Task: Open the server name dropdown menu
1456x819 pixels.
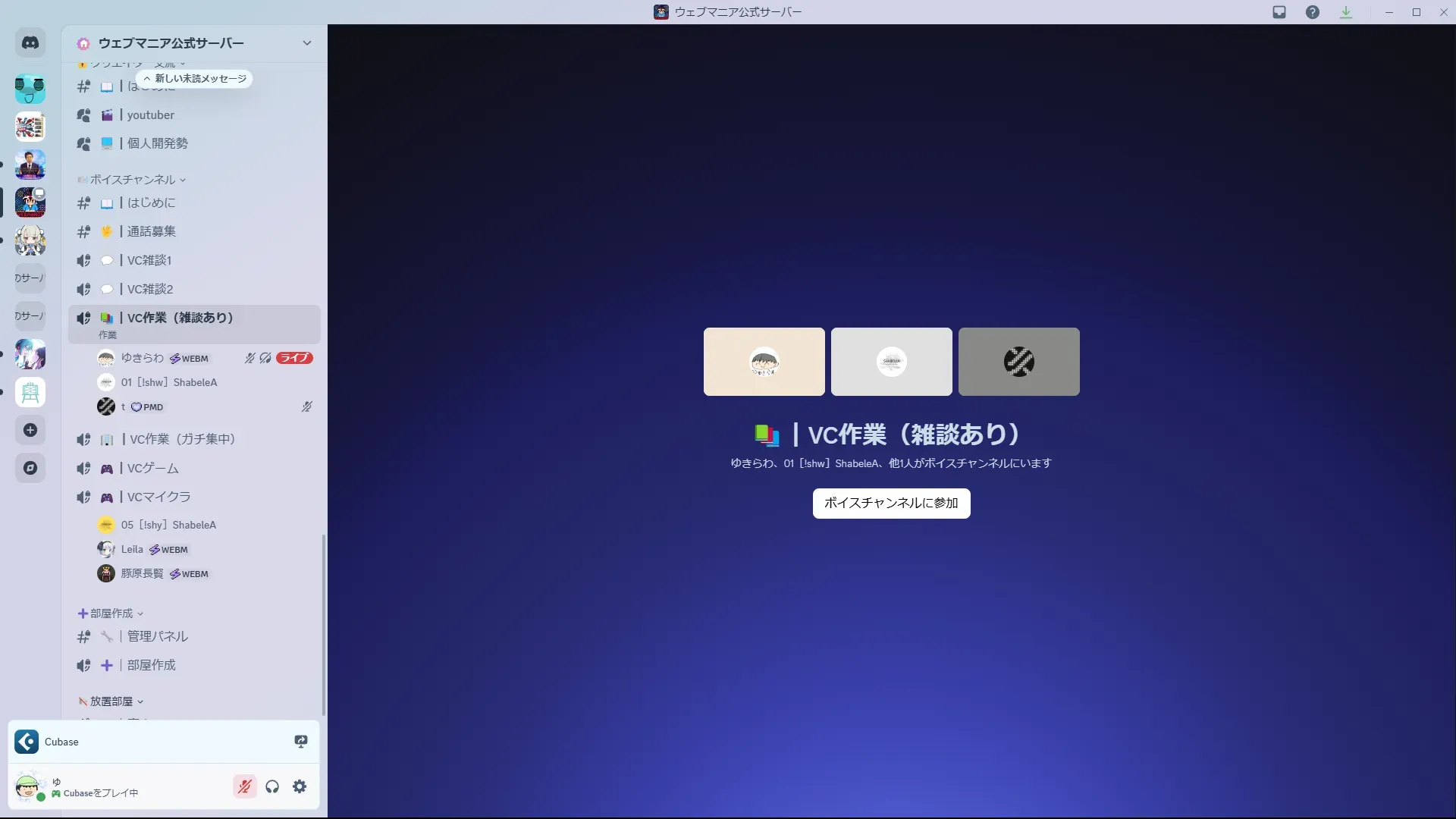Action: 306,43
